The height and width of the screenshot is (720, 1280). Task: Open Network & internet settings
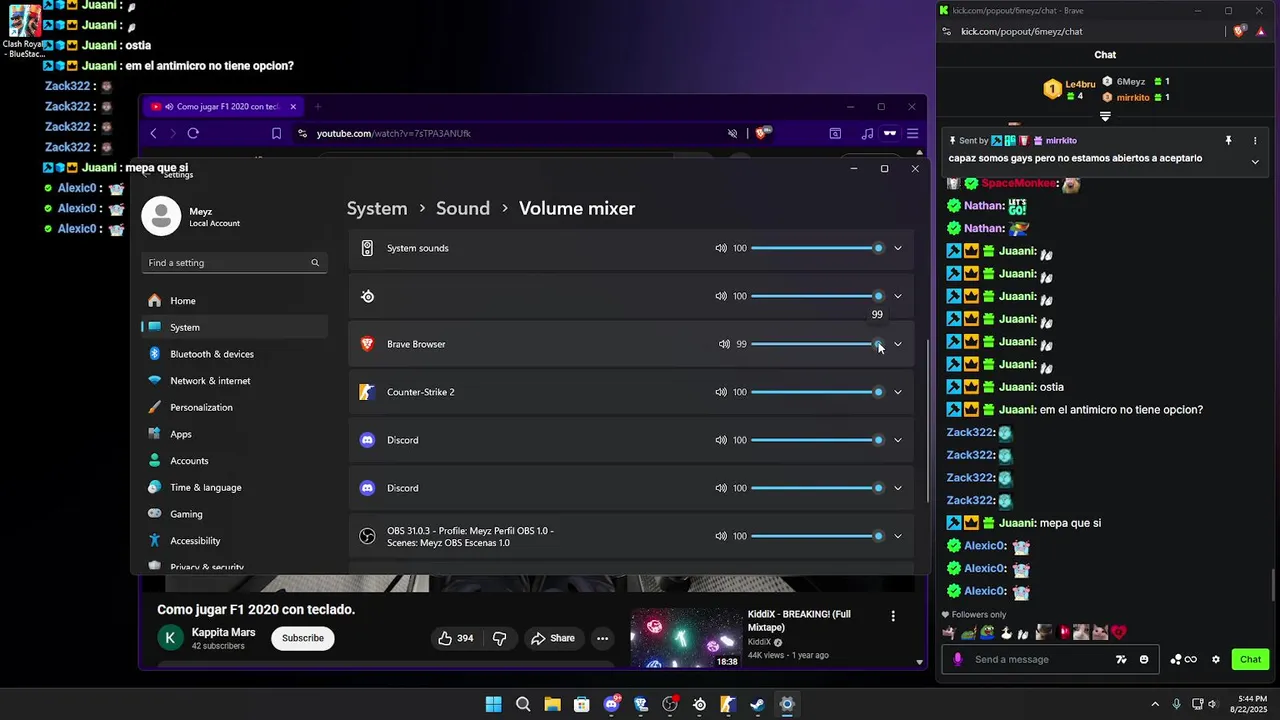[235, 381]
